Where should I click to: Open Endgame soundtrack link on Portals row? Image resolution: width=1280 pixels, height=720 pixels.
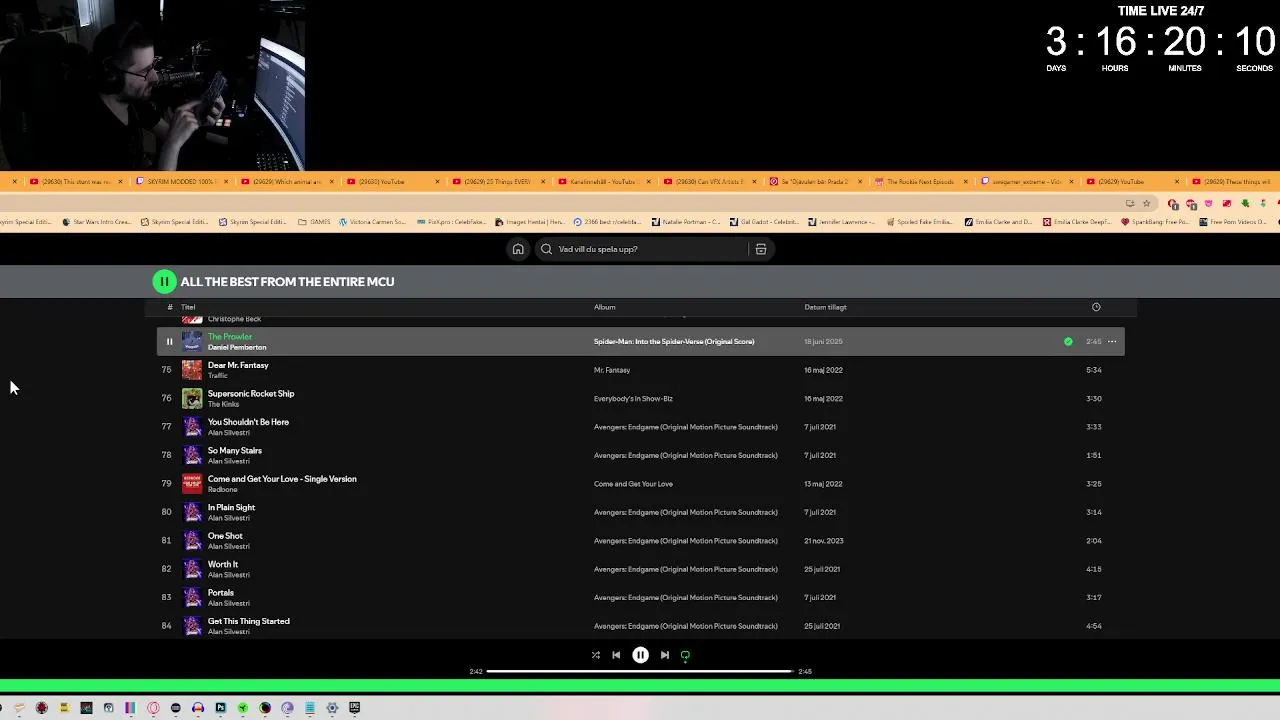(686, 598)
